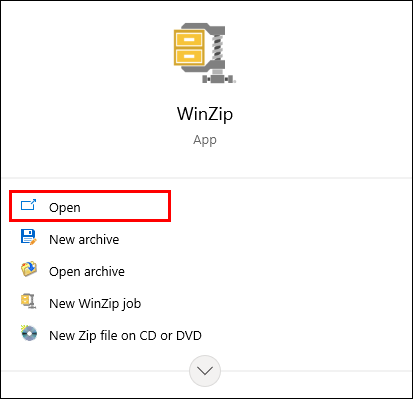The height and width of the screenshot is (399, 413).
Task: Click inside the red-outlined Open box
Action: pos(90,206)
